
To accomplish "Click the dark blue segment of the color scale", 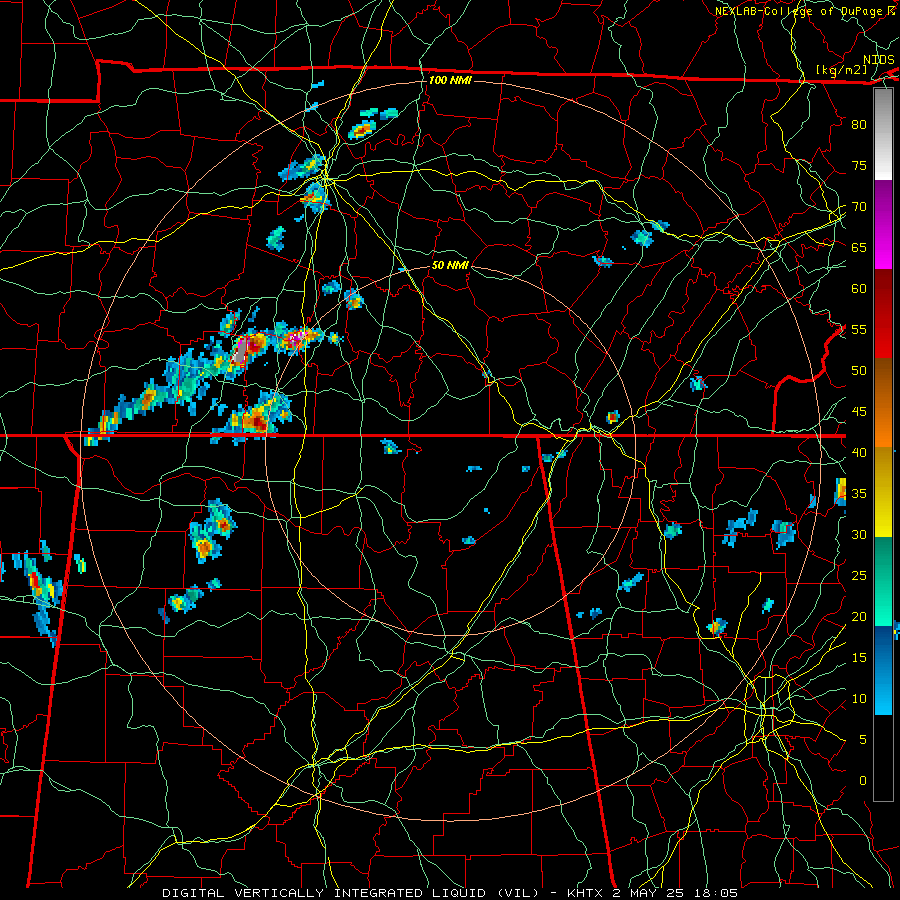I will click(x=883, y=649).
